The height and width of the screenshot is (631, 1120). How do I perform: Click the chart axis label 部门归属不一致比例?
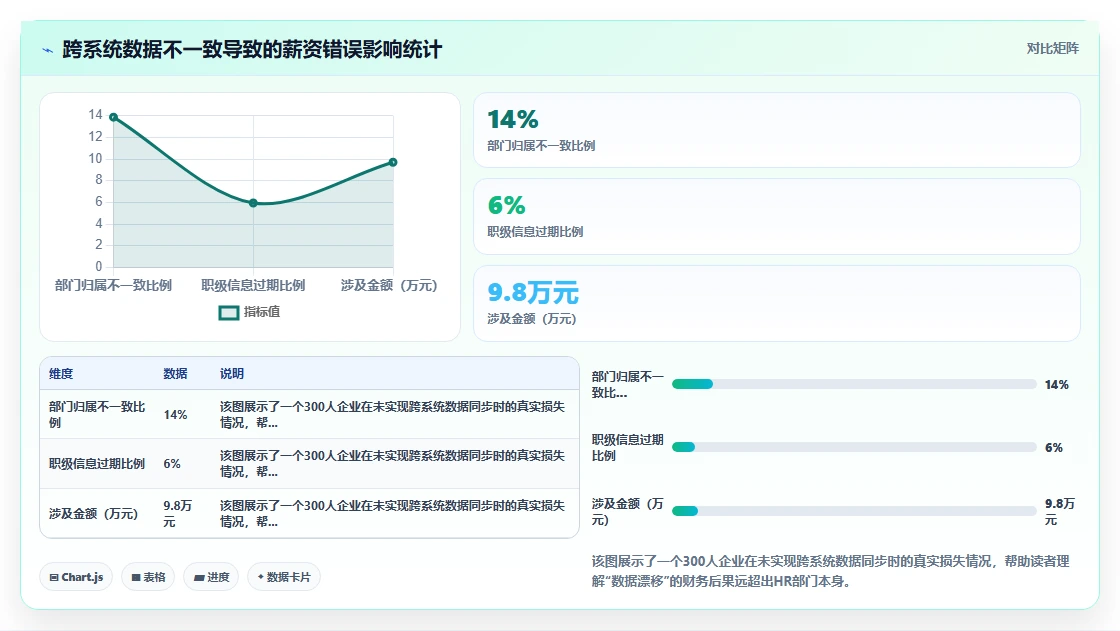(x=113, y=286)
